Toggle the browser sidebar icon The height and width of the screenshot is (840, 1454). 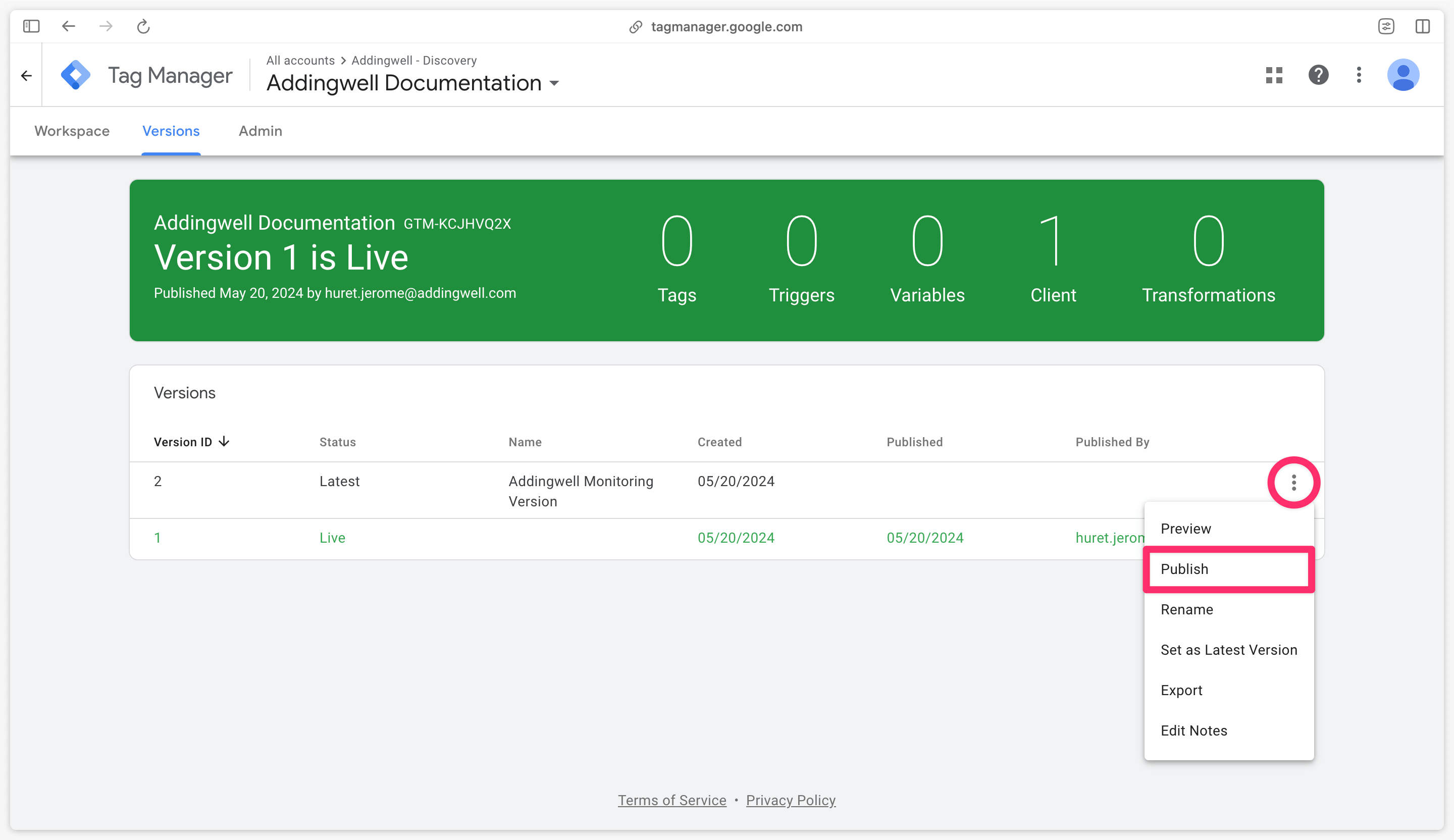pos(31,27)
